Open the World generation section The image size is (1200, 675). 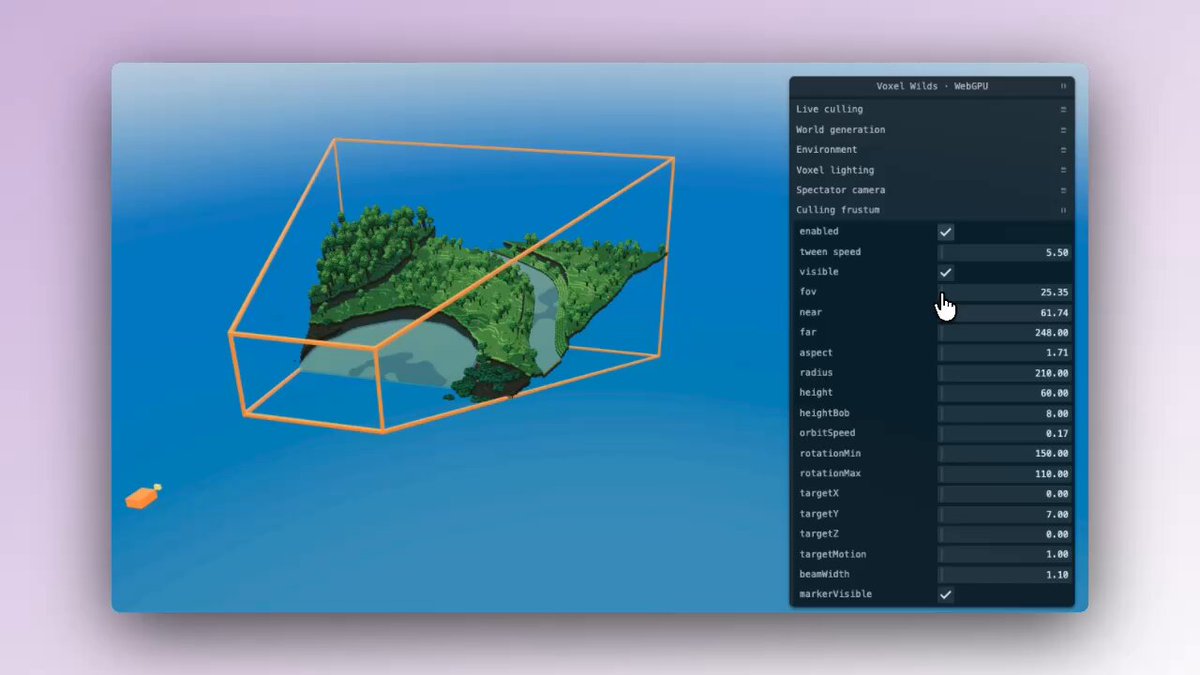tap(932, 130)
